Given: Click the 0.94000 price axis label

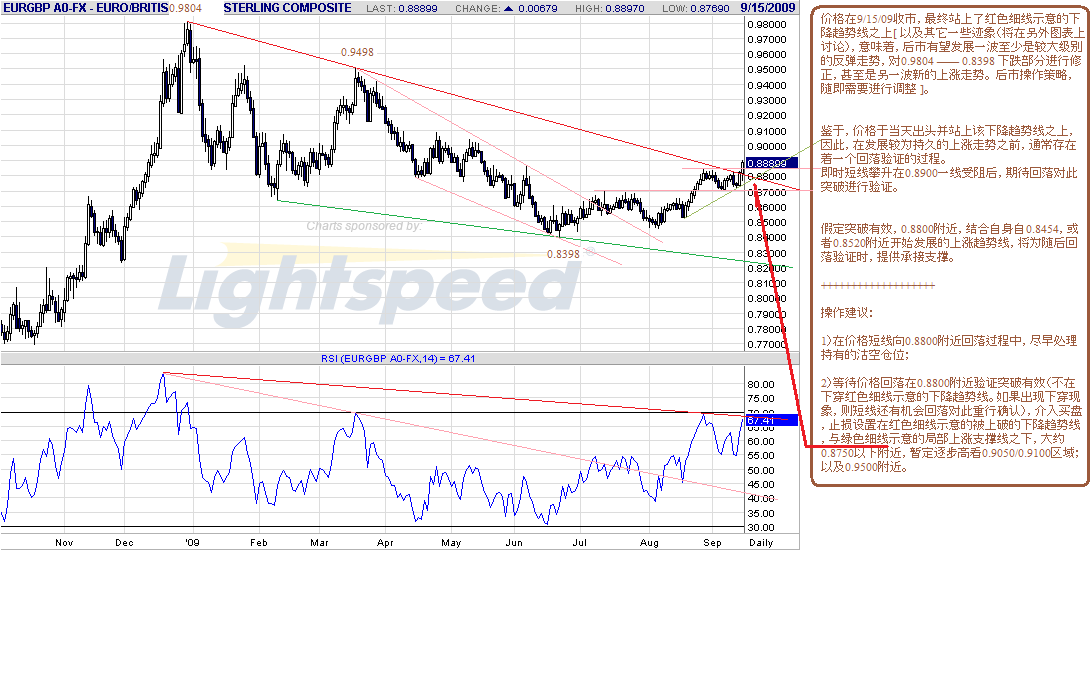Looking at the screenshot, I should pyautogui.click(x=767, y=86).
